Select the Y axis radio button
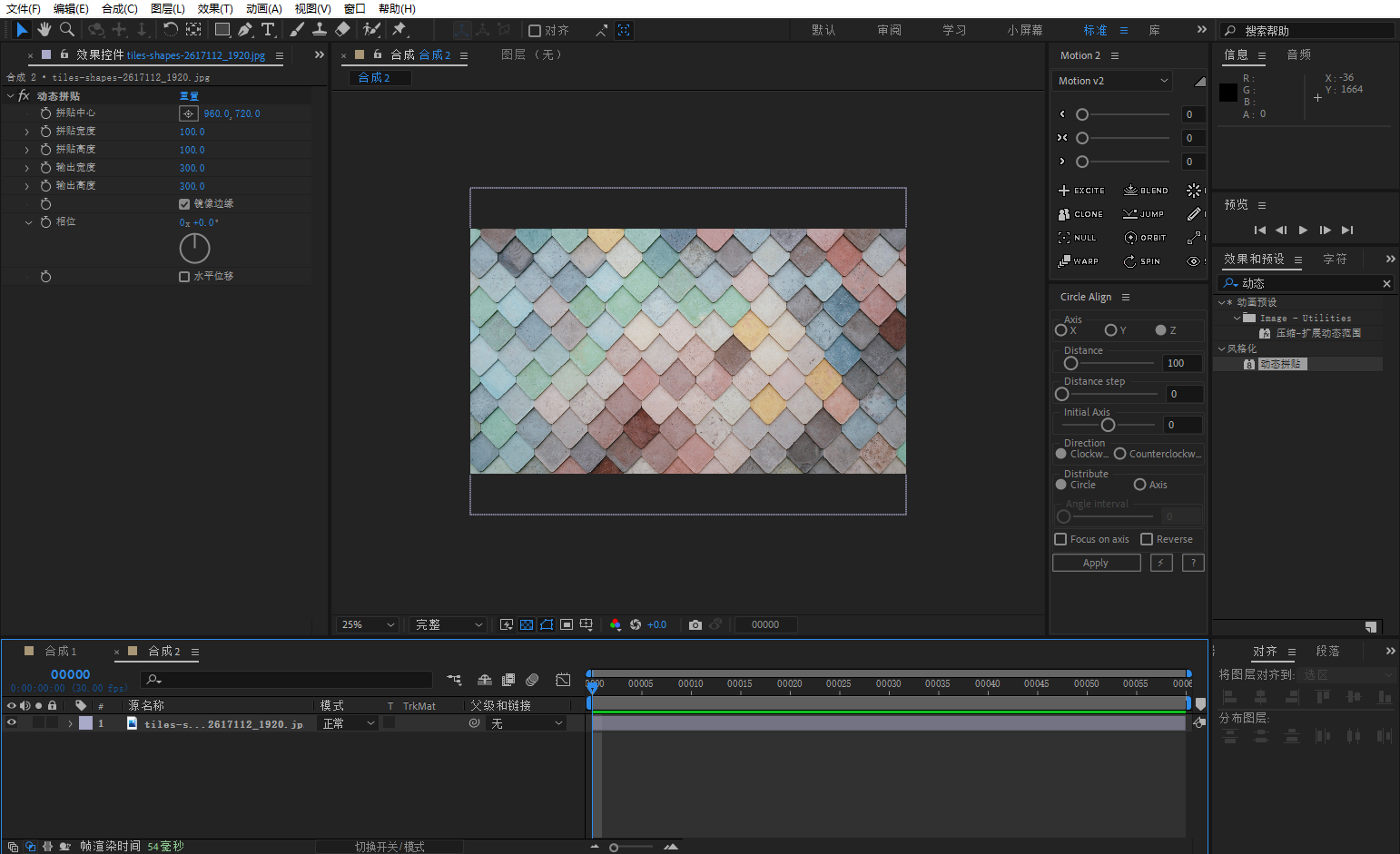Screen dimensions: 1400x854 click(1110, 330)
